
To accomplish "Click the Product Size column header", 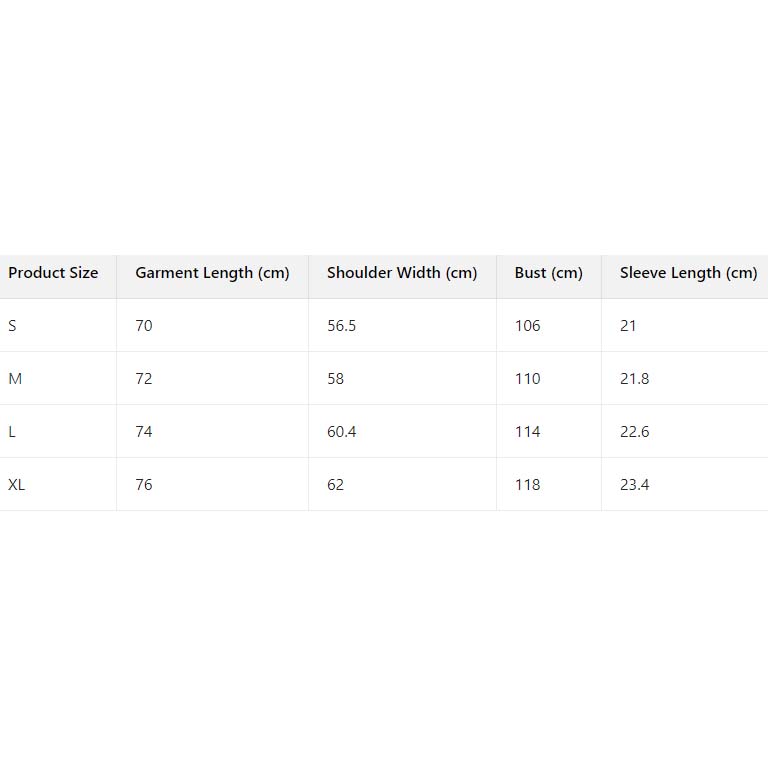I will 53,273.
